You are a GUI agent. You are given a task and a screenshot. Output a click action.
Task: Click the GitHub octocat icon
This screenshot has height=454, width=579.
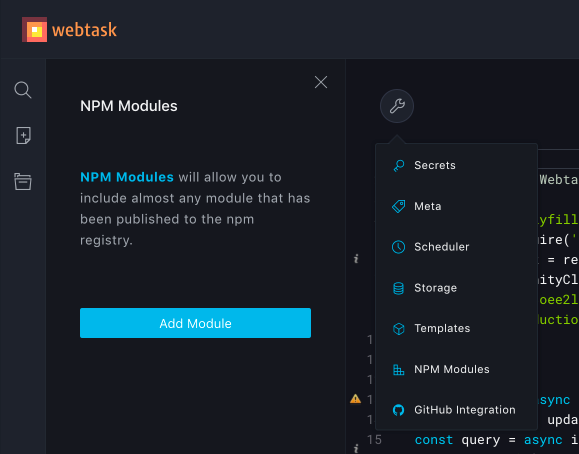[x=398, y=410]
